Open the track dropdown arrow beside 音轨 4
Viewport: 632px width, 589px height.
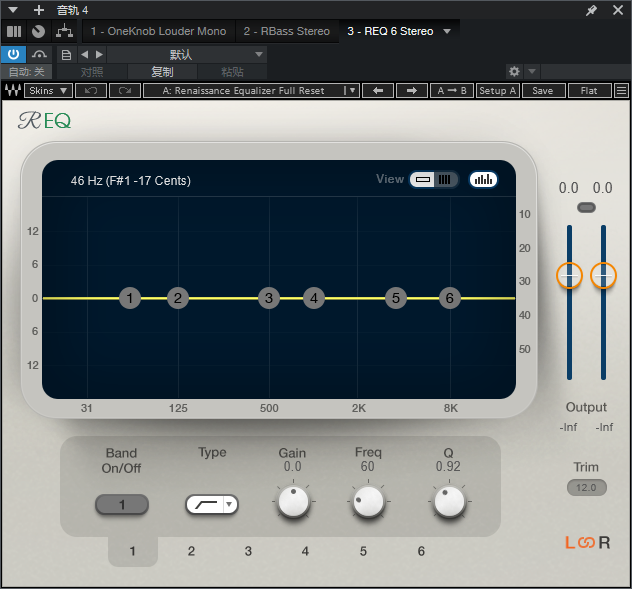tap(13, 10)
